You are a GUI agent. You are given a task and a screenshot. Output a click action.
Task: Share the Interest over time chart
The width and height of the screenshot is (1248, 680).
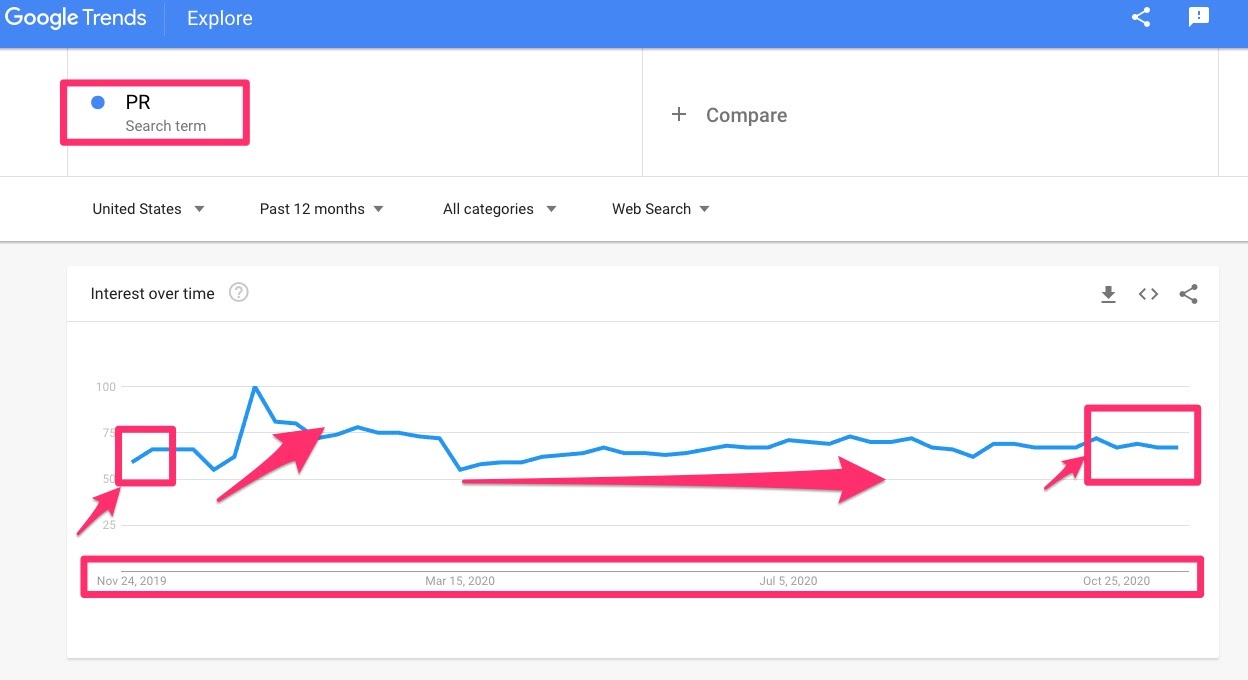[1188, 294]
